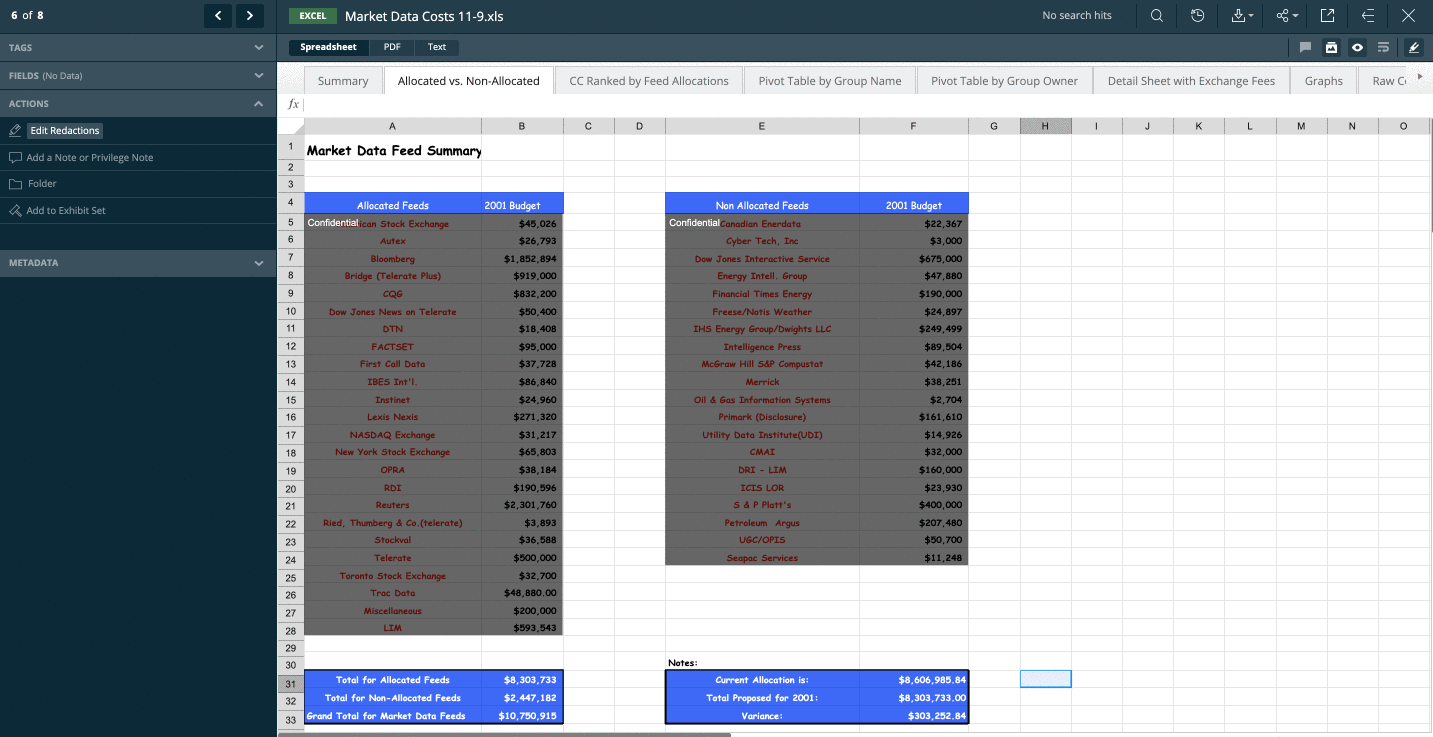The width and height of the screenshot is (1433, 737).
Task: Open the Pivot Table by Group Owner tab
Action: click(x=1004, y=81)
